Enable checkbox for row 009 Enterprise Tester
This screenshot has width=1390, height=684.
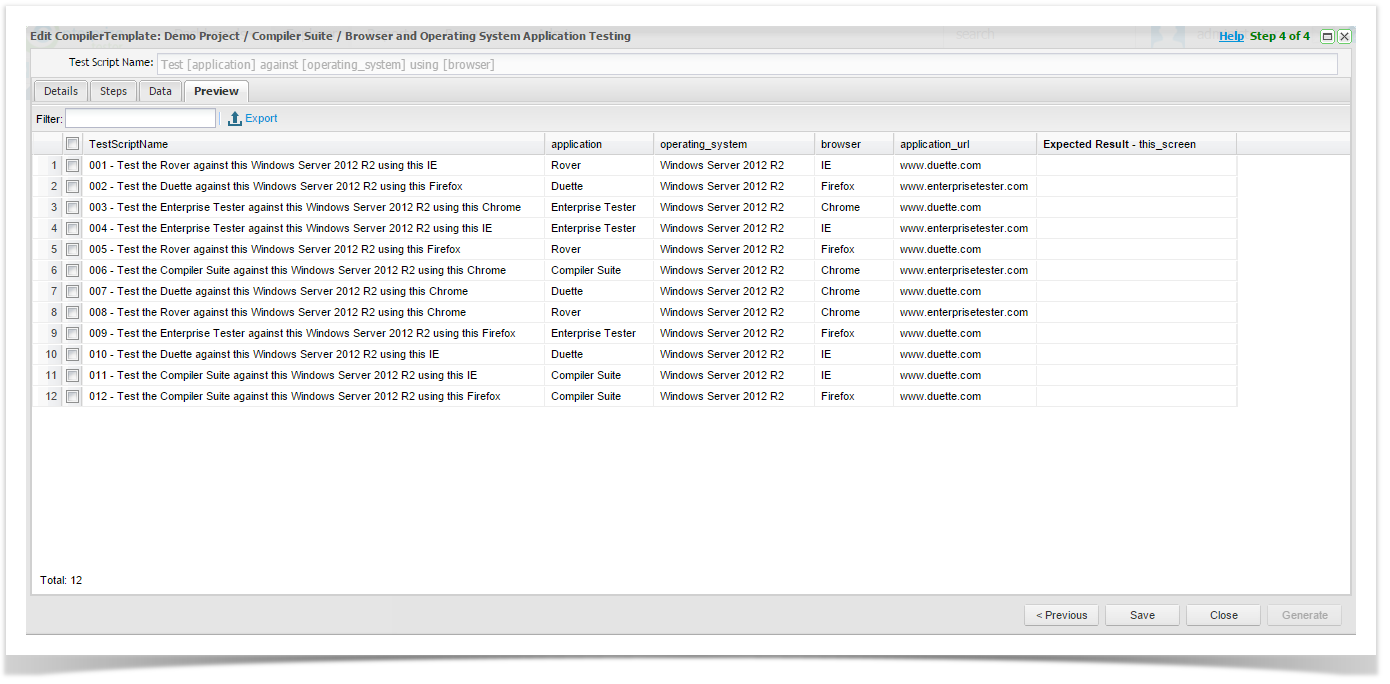73,334
